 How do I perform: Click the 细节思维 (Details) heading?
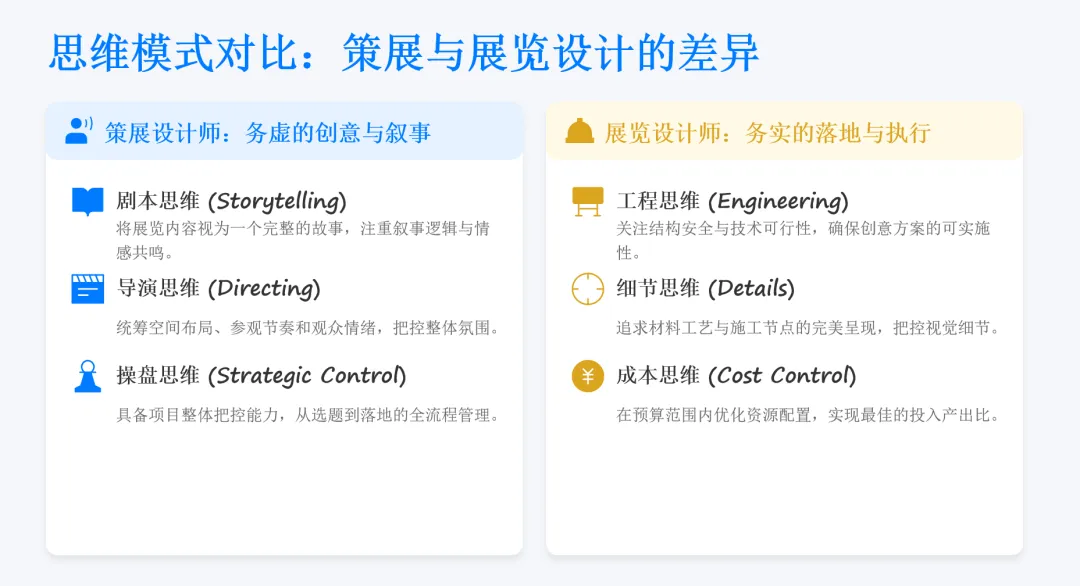click(705, 289)
